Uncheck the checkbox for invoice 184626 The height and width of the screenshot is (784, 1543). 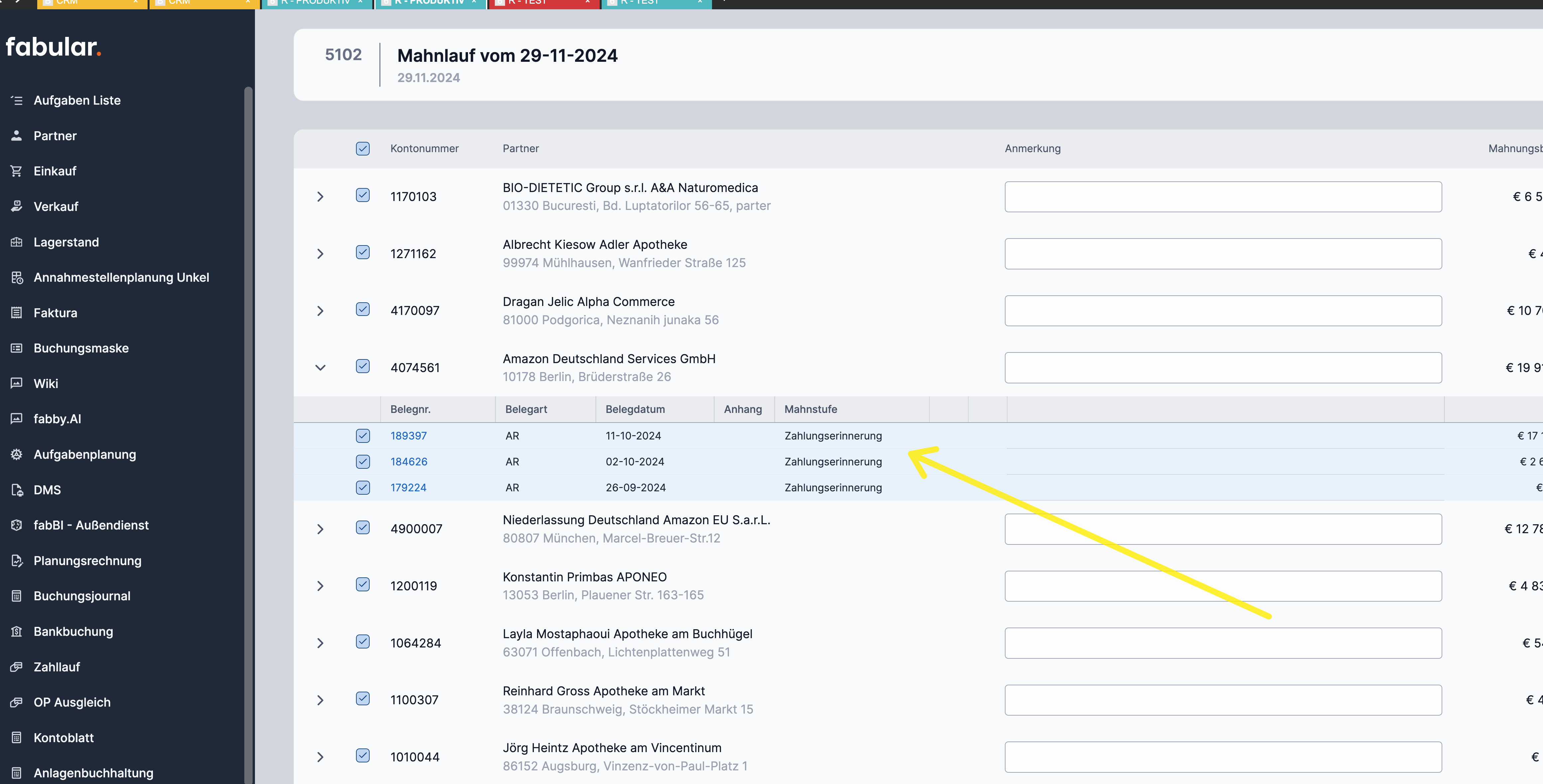[362, 461]
